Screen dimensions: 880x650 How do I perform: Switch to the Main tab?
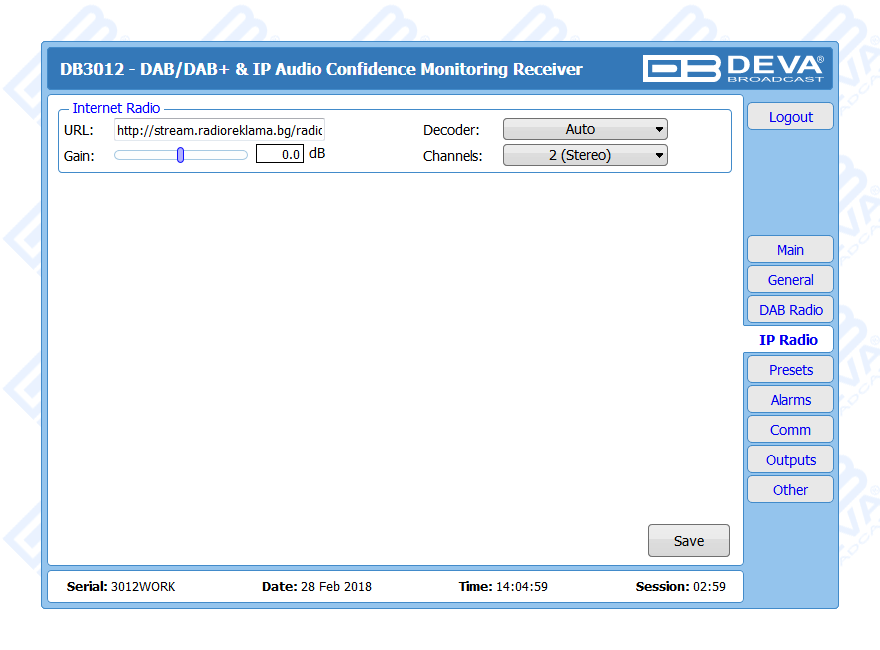coord(790,250)
